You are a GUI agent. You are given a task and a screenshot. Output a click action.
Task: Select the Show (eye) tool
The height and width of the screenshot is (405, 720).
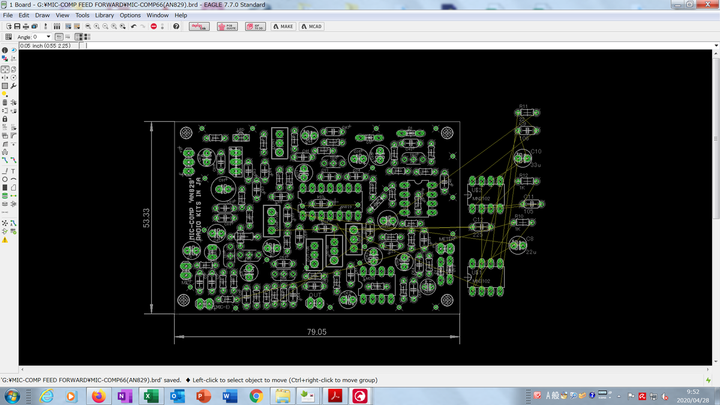11,50
